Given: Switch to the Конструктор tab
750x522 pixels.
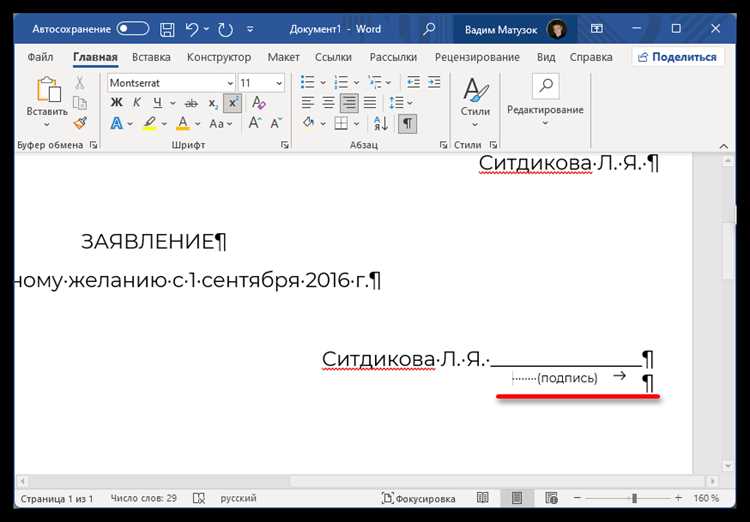Looking at the screenshot, I should tap(219, 57).
